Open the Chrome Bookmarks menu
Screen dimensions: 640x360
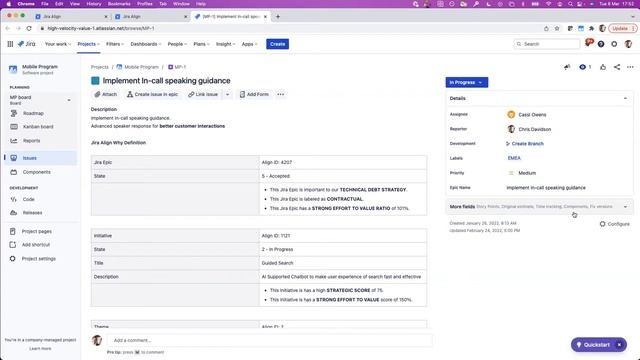click(119, 4)
